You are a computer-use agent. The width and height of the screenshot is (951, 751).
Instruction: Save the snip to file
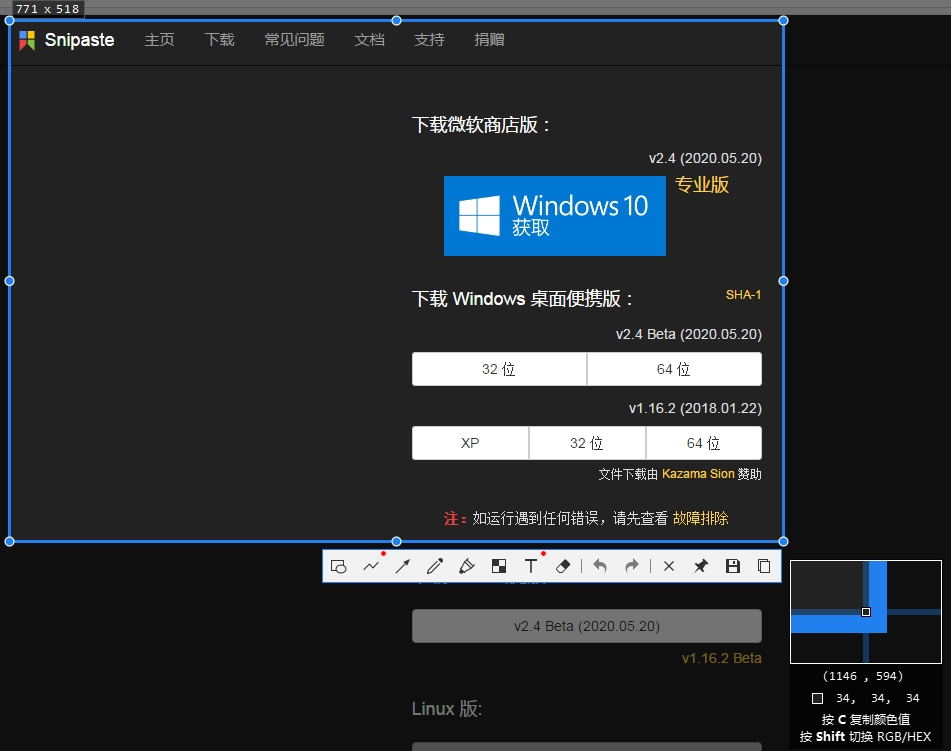tap(733, 566)
